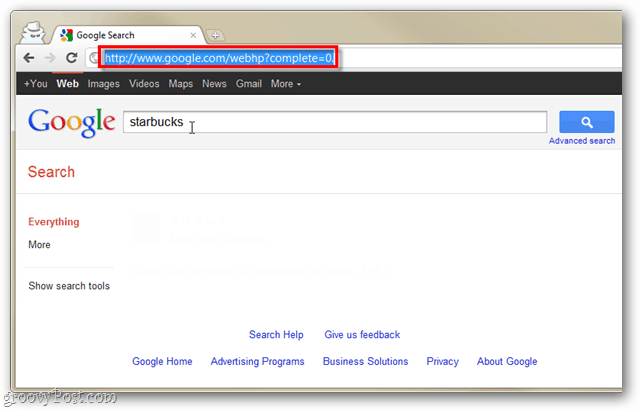Open Gmail from the top bar
The width and height of the screenshot is (640, 411).
pyautogui.click(x=249, y=84)
